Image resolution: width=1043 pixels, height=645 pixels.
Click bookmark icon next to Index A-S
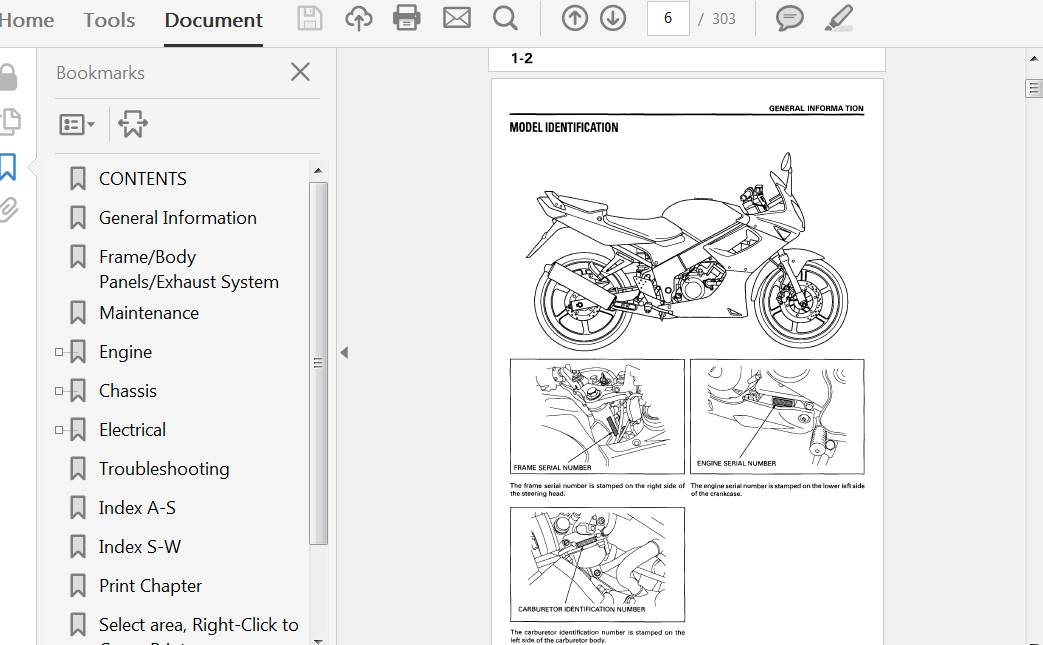(78, 507)
